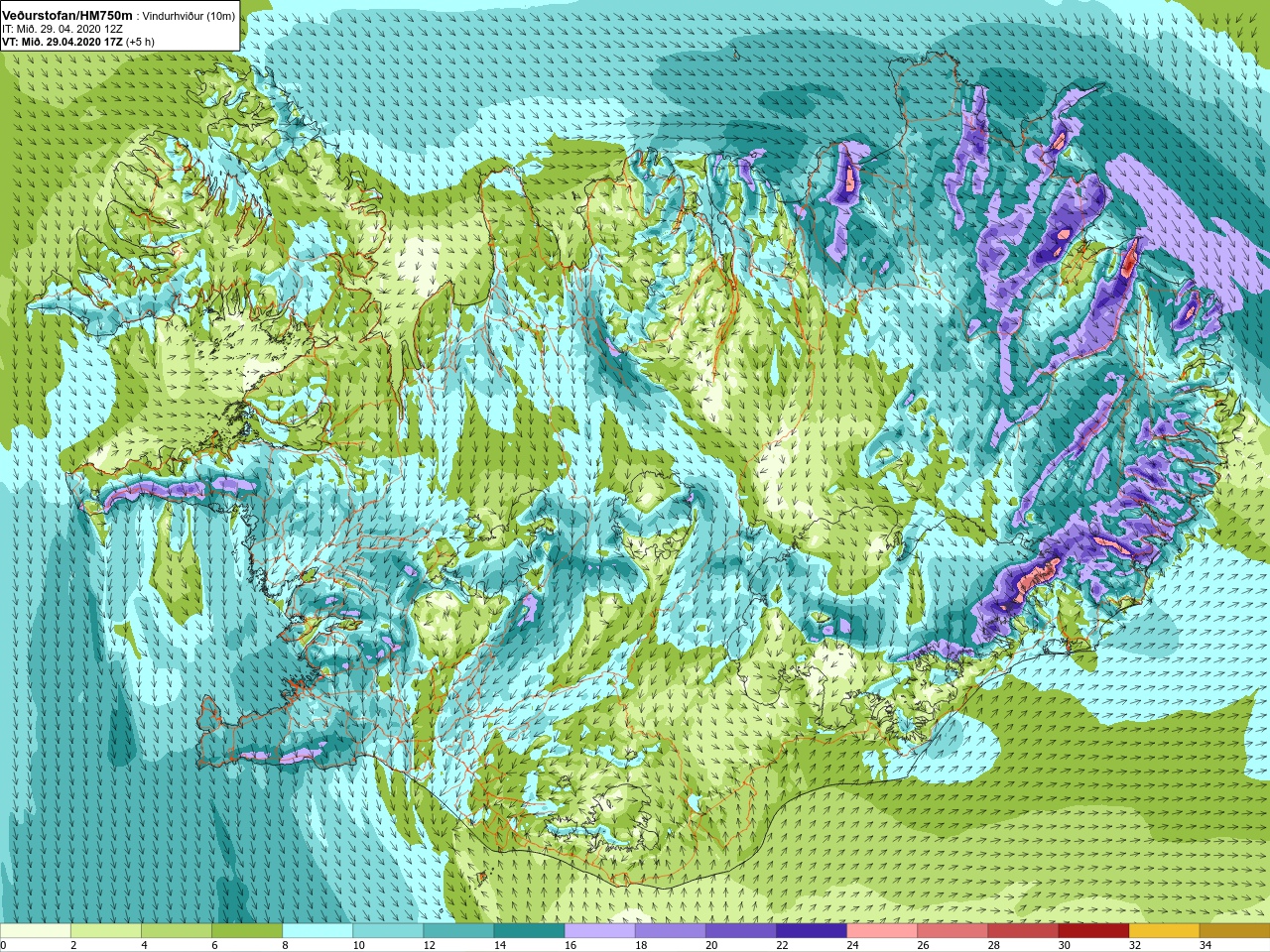Click the legend scale value 8
Viewport: 1270px width, 952px height.
point(286,945)
